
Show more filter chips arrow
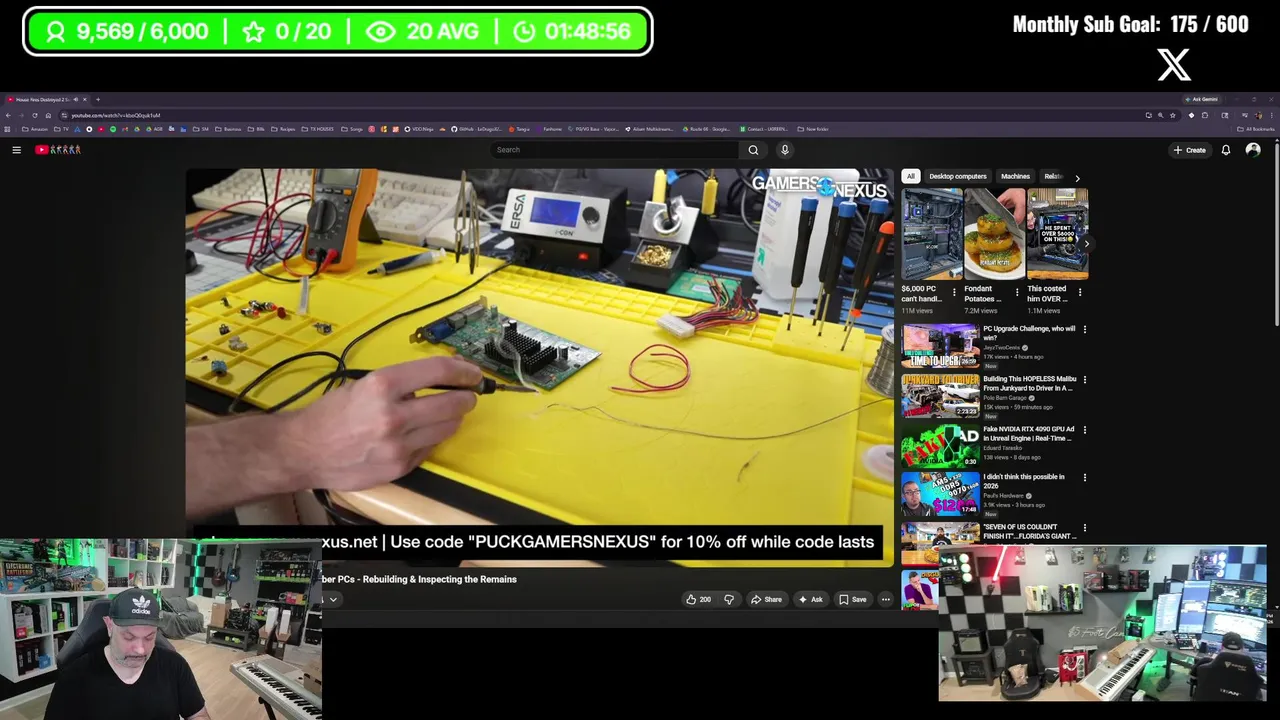(1077, 177)
